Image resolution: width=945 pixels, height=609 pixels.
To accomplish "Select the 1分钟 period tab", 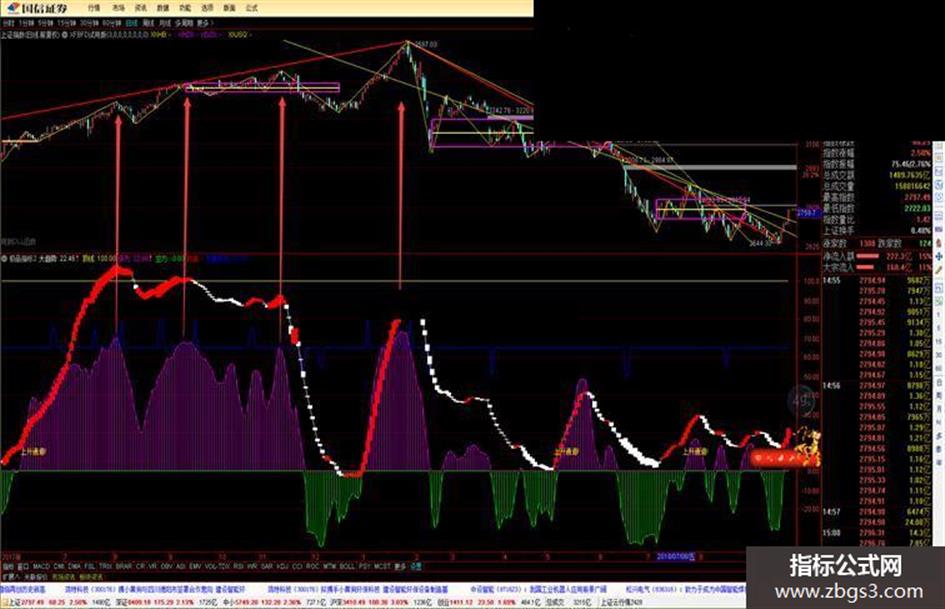I will click(27, 23).
